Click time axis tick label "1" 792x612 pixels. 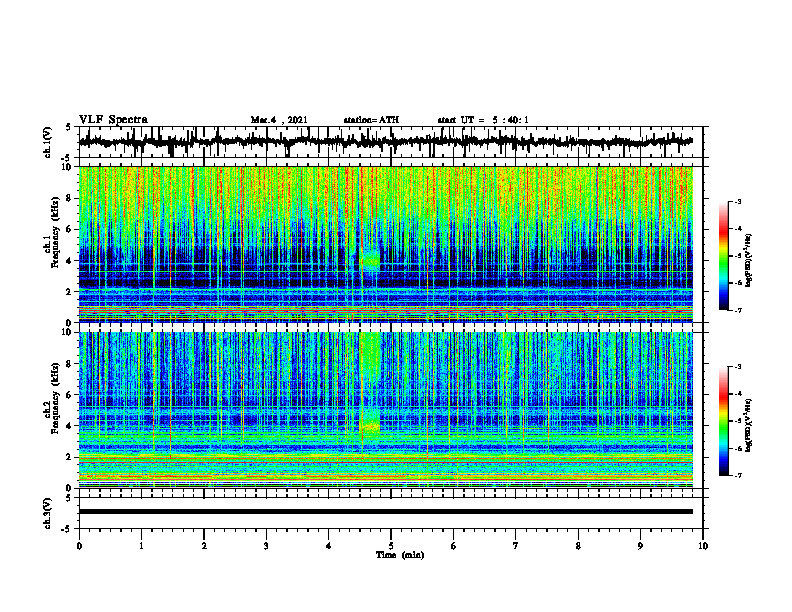[x=141, y=546]
